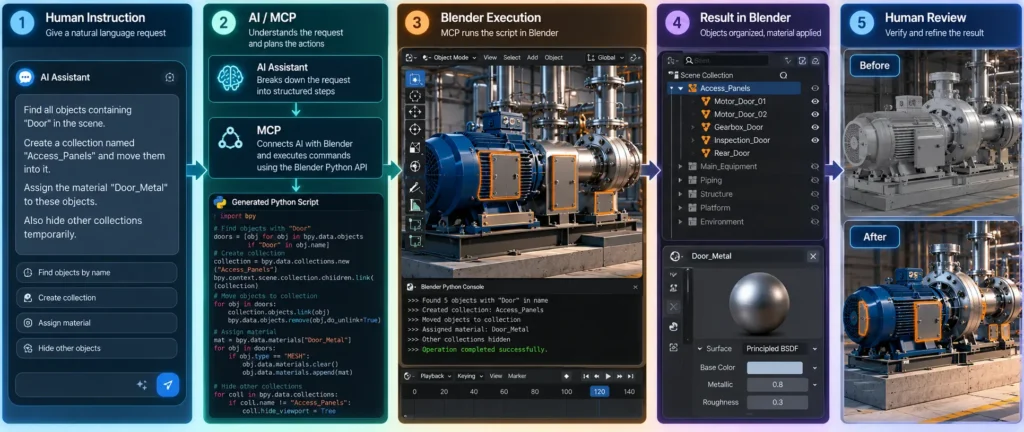Toggle visibility eye for Motor_Door_01
Viewport: 1024px width, 432px height.
[815, 101]
